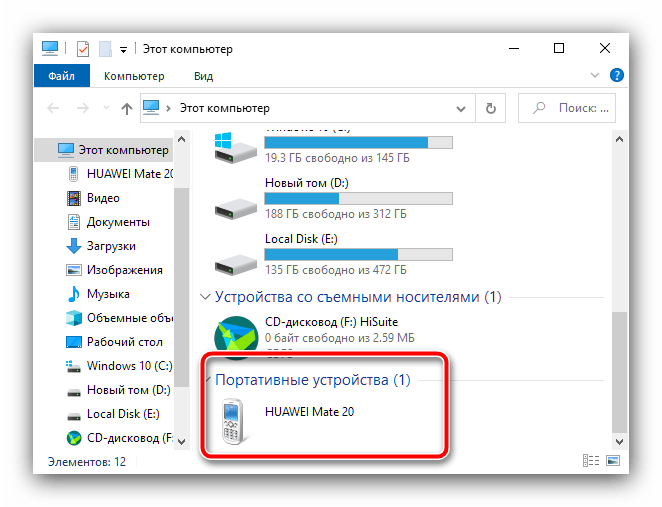
Task: Click CD-дисковод (F:) HiSuite label
Action: tap(331, 322)
